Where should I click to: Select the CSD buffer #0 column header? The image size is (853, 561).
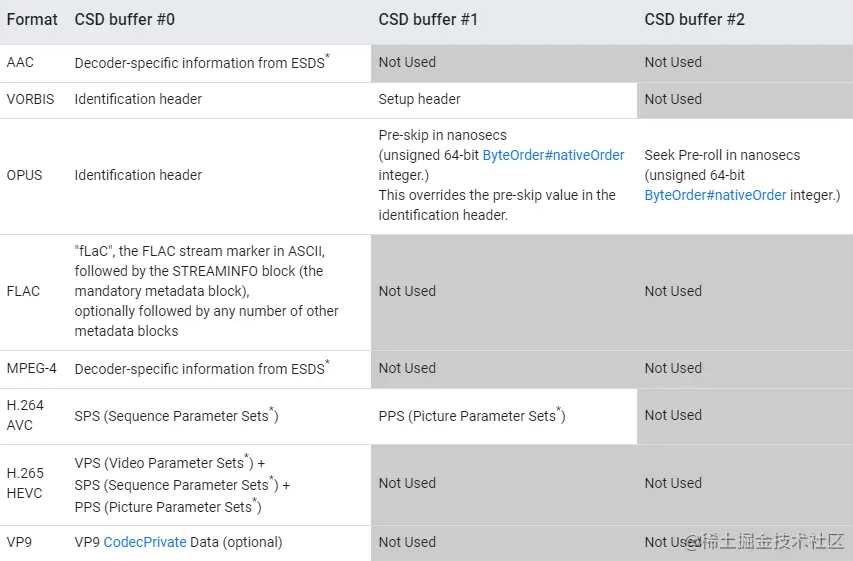(125, 20)
